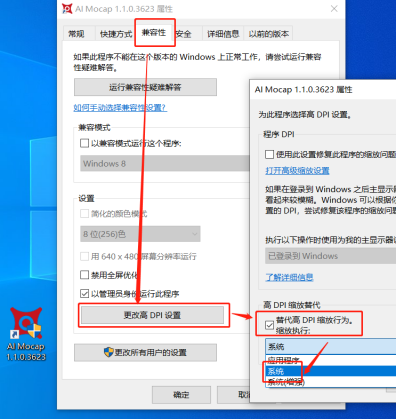
Task: Open 打开高级缩放设置 link
Action: point(297,171)
